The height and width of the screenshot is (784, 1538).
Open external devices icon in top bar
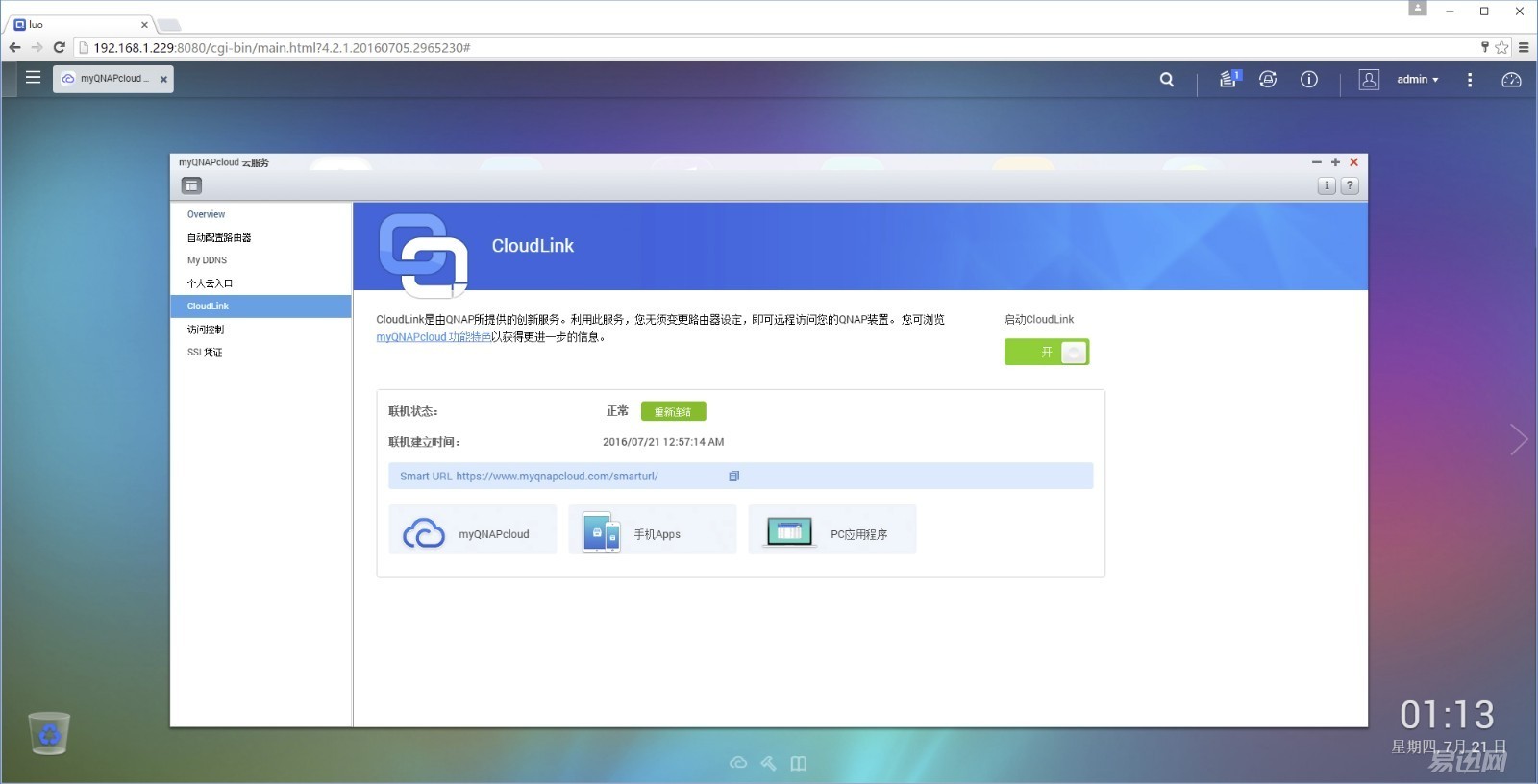1268,80
